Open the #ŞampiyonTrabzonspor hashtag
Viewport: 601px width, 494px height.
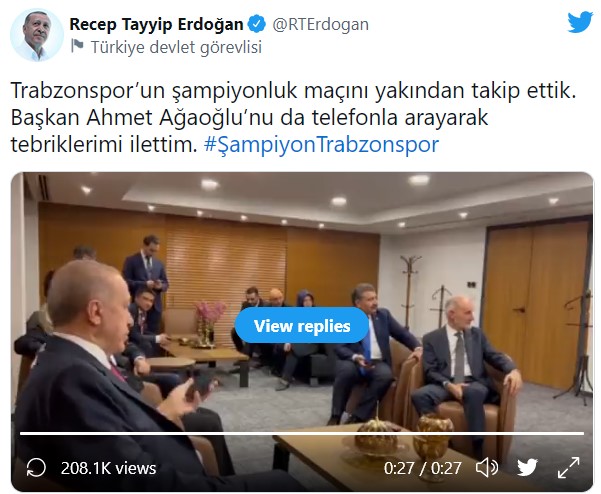tap(321, 145)
